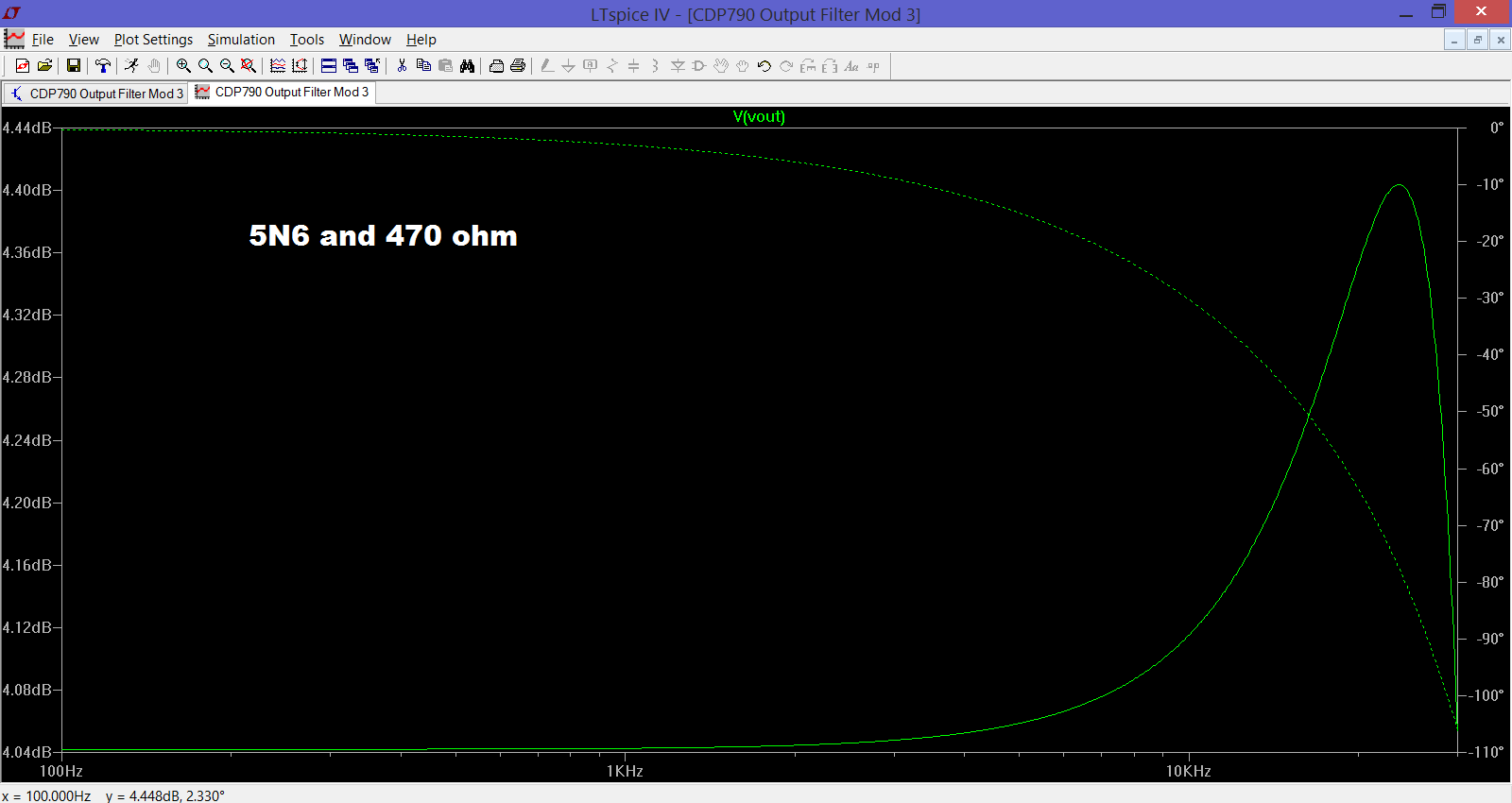Click the Drag closed-hand icon

pos(743,65)
